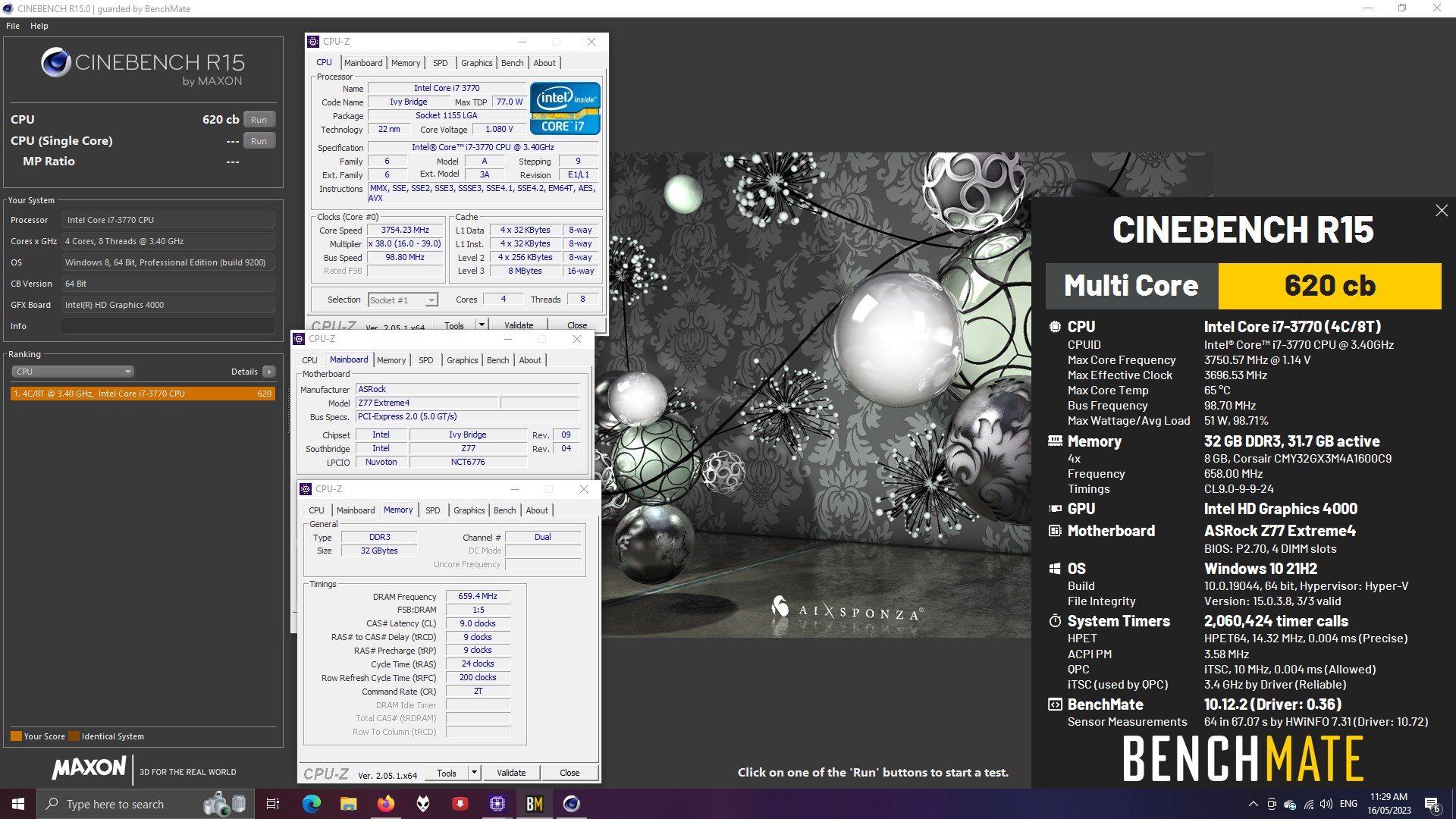This screenshot has height=819, width=1456.
Task: Open the Ranking CPU dropdown
Action: pyautogui.click(x=73, y=372)
